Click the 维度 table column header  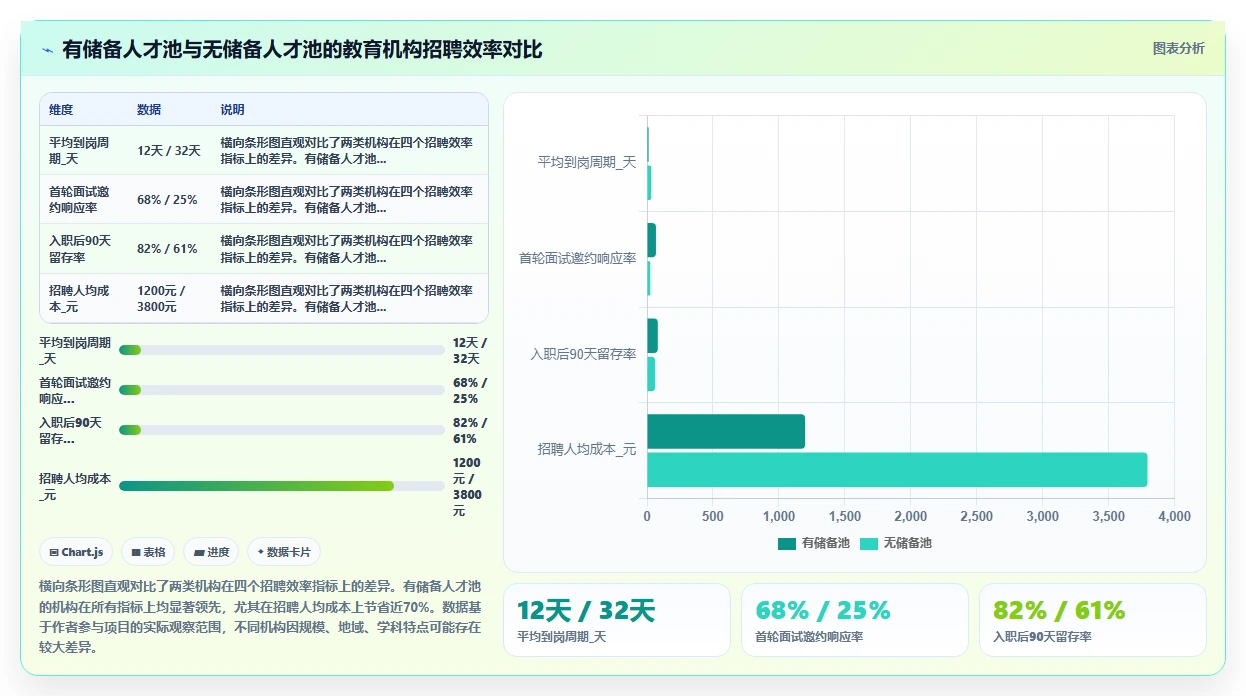(61, 110)
